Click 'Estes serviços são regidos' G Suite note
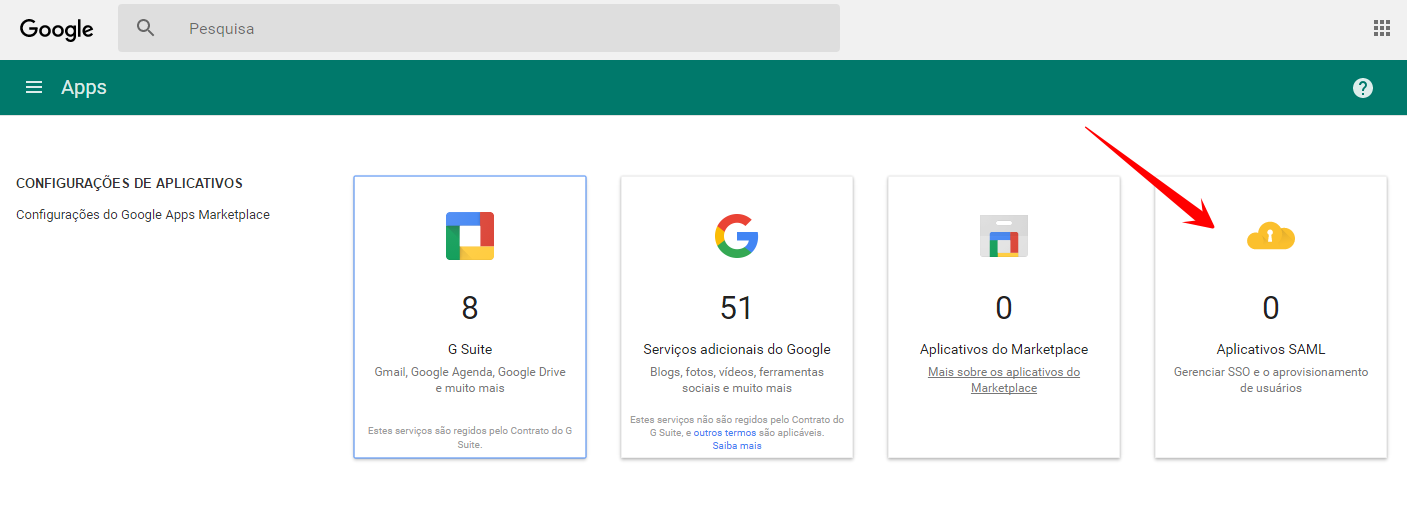Viewport: 1407px width, 507px height. pyautogui.click(x=470, y=437)
